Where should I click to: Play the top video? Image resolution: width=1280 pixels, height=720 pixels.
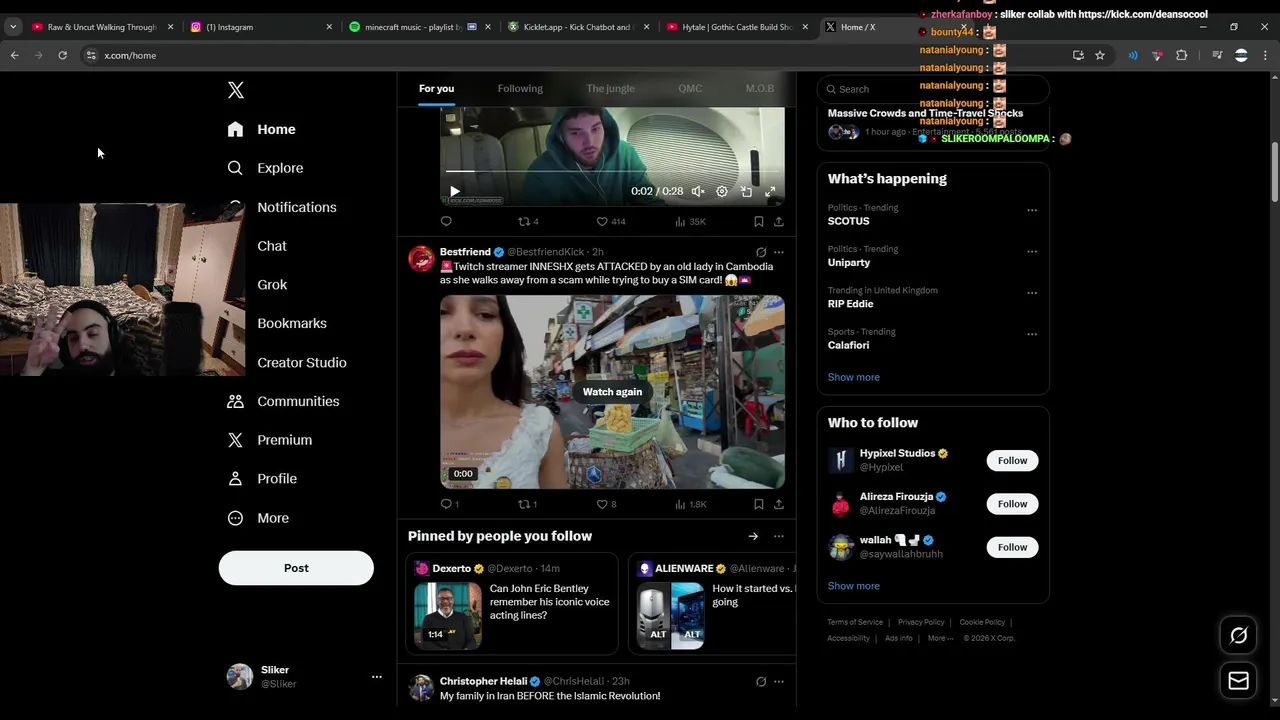455,191
